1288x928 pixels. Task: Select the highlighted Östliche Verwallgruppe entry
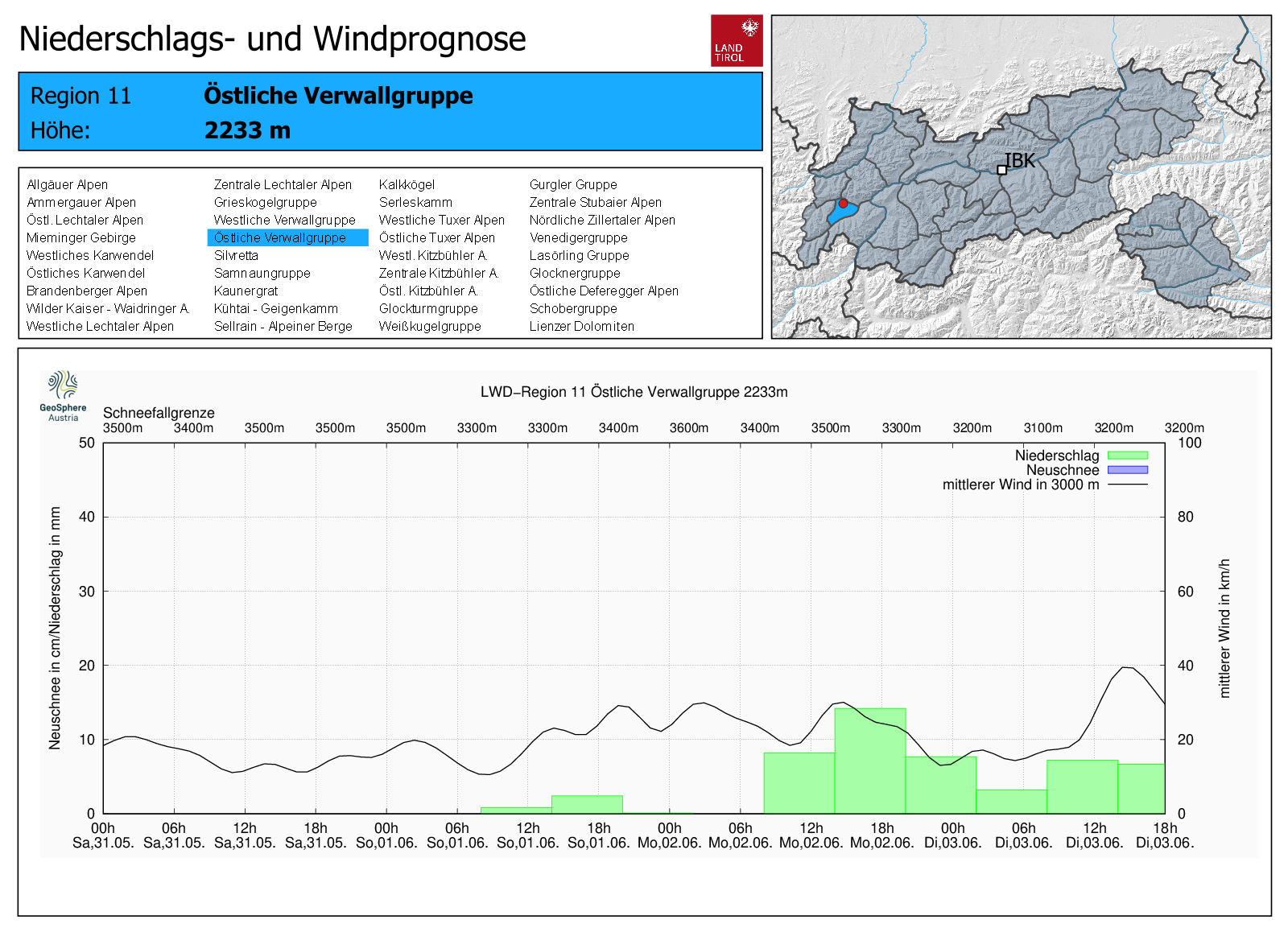[280, 237]
